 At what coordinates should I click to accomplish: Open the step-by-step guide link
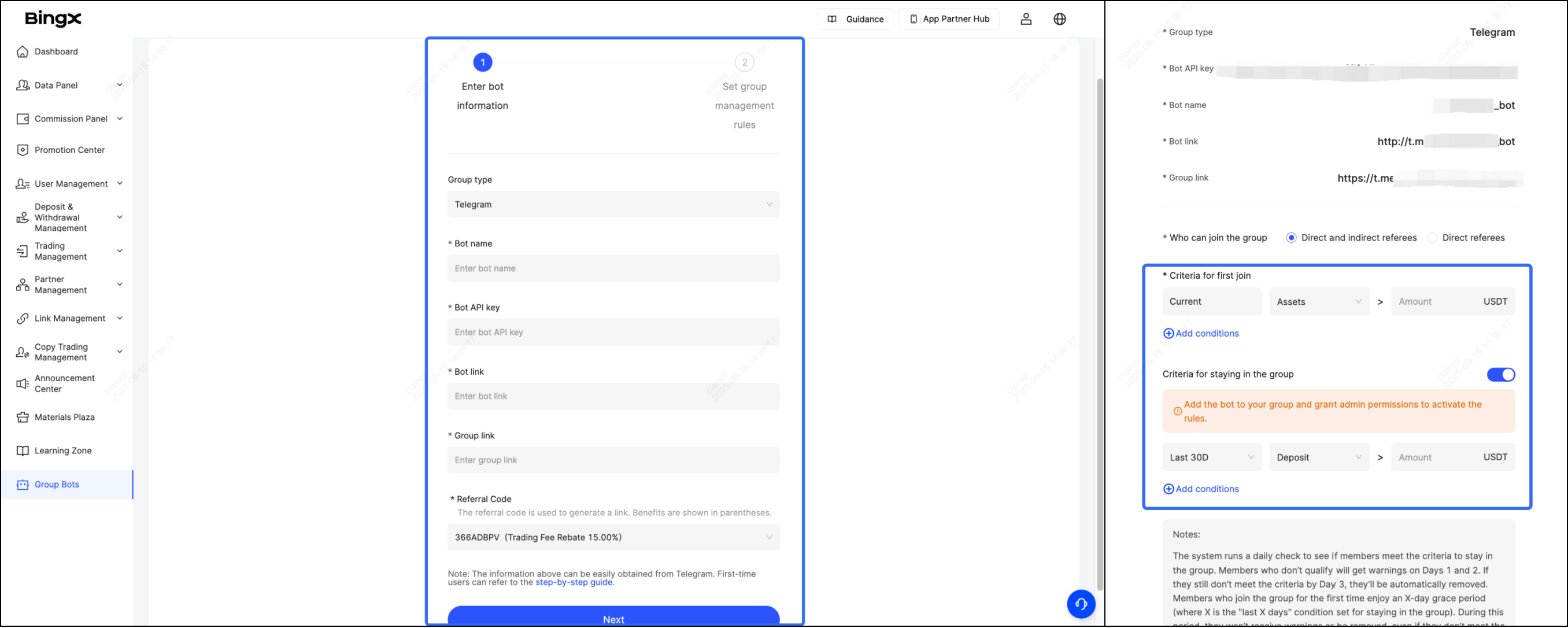(x=574, y=582)
